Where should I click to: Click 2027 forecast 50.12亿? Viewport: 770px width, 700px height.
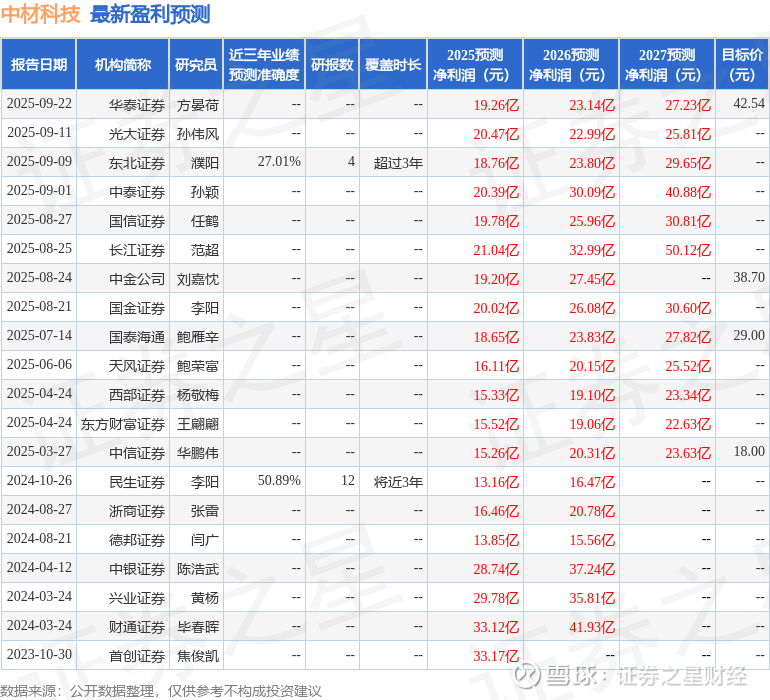[x=688, y=250]
